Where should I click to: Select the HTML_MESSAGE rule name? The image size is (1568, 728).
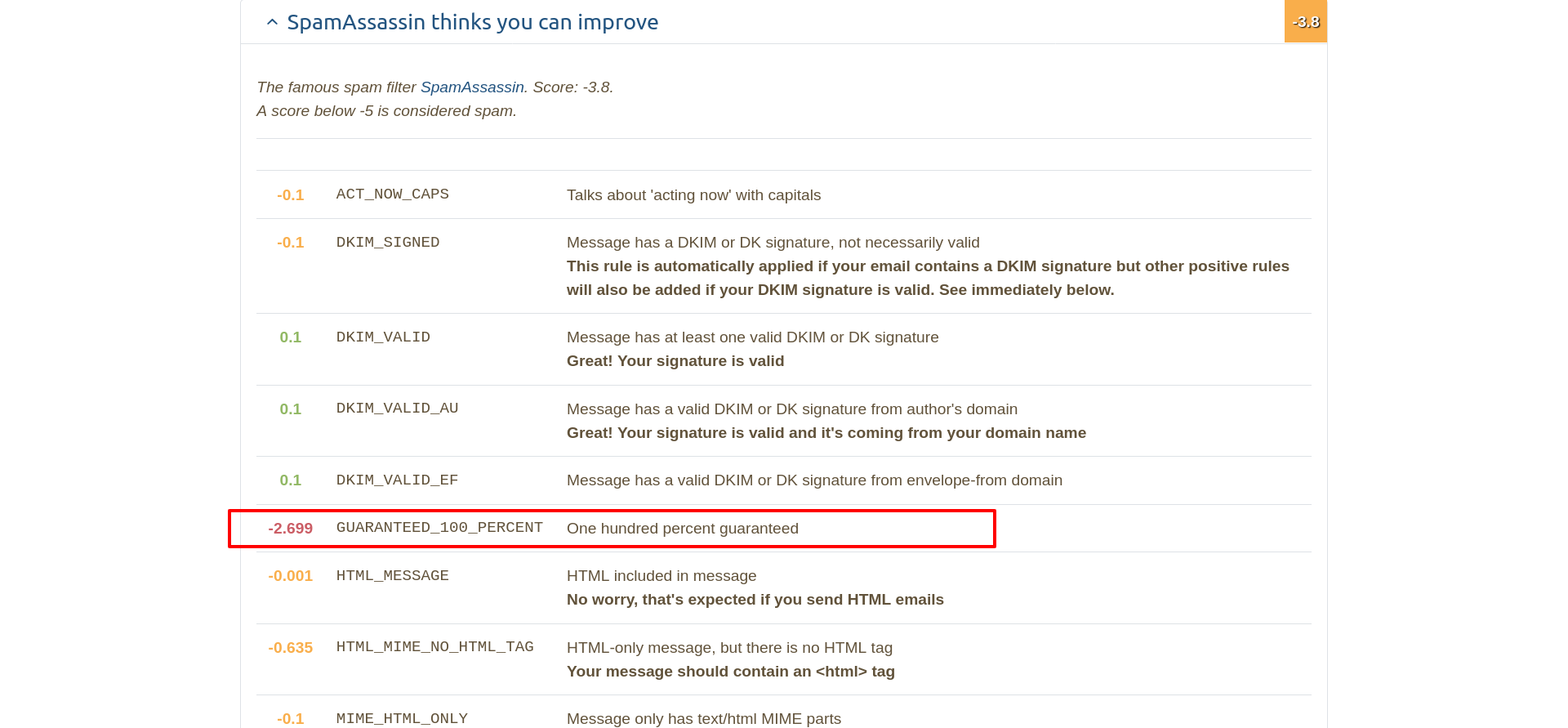(393, 576)
